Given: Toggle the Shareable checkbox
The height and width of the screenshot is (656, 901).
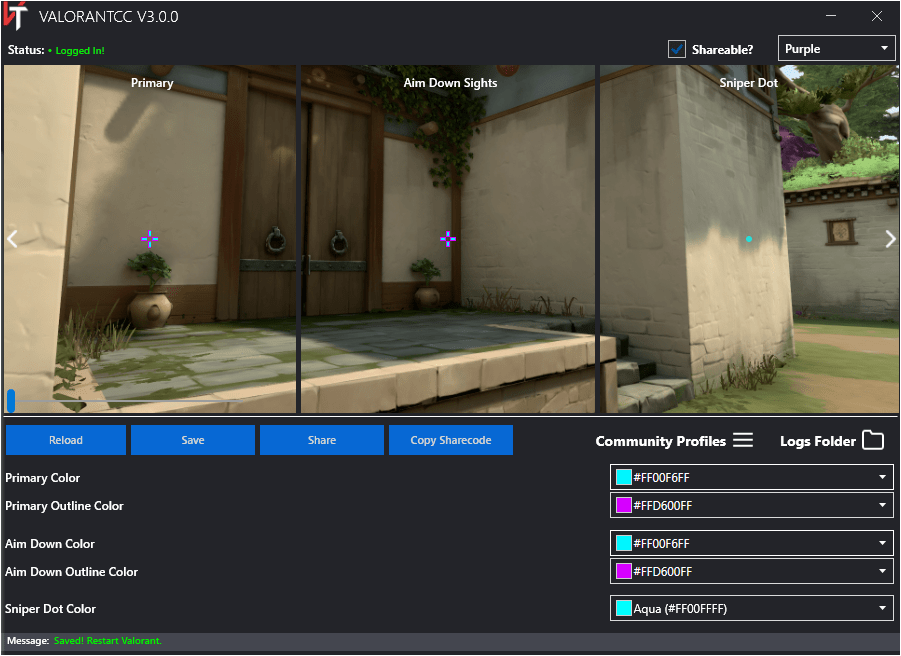Looking at the screenshot, I should coord(677,49).
